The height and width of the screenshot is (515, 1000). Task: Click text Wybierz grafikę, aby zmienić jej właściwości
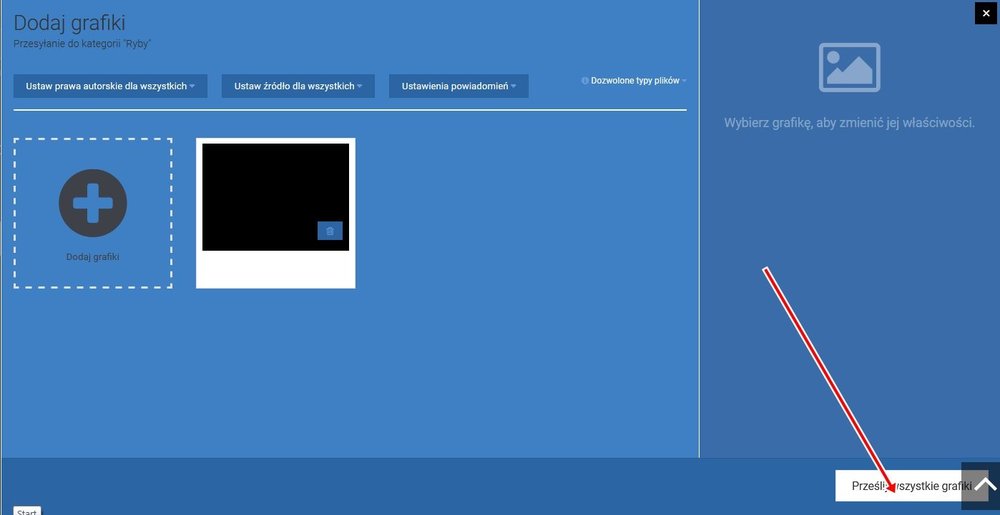point(849,123)
